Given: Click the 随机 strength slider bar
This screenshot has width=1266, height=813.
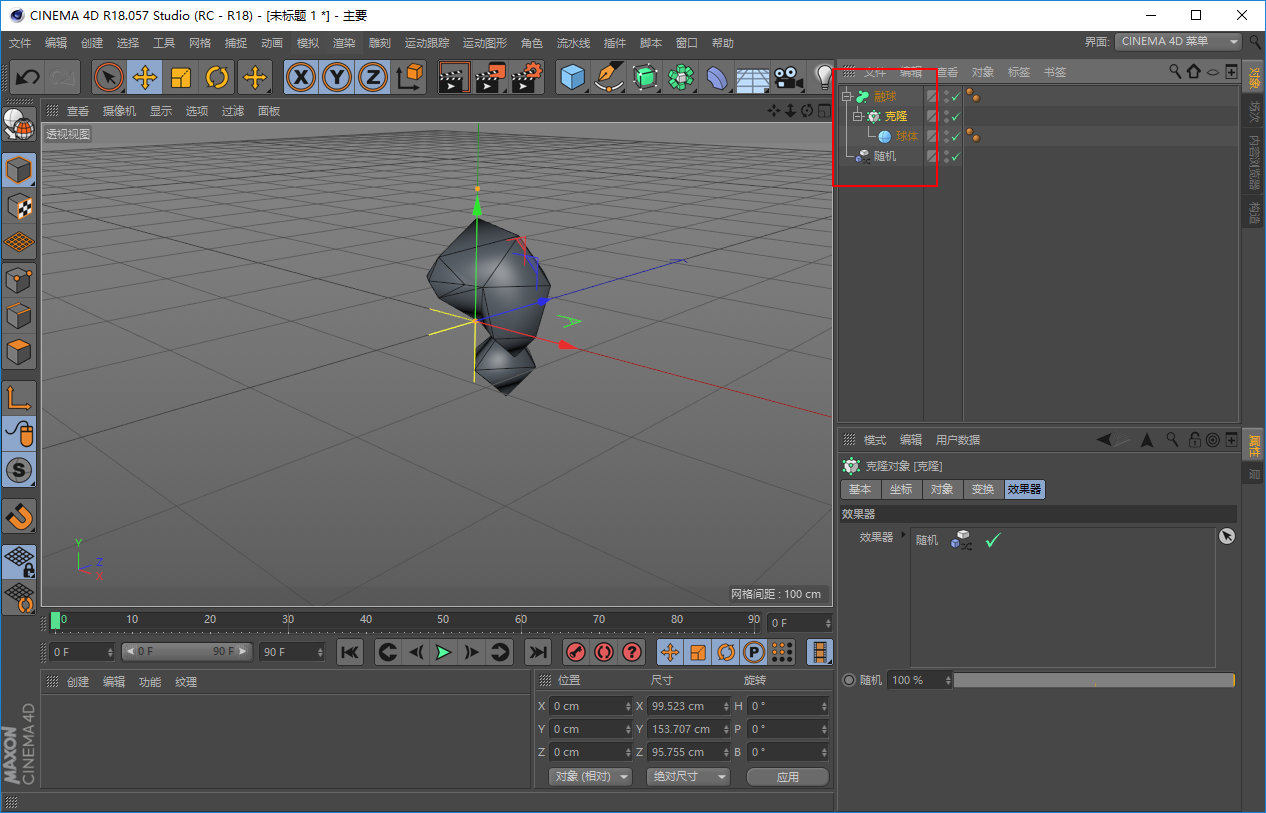Looking at the screenshot, I should [1094, 680].
